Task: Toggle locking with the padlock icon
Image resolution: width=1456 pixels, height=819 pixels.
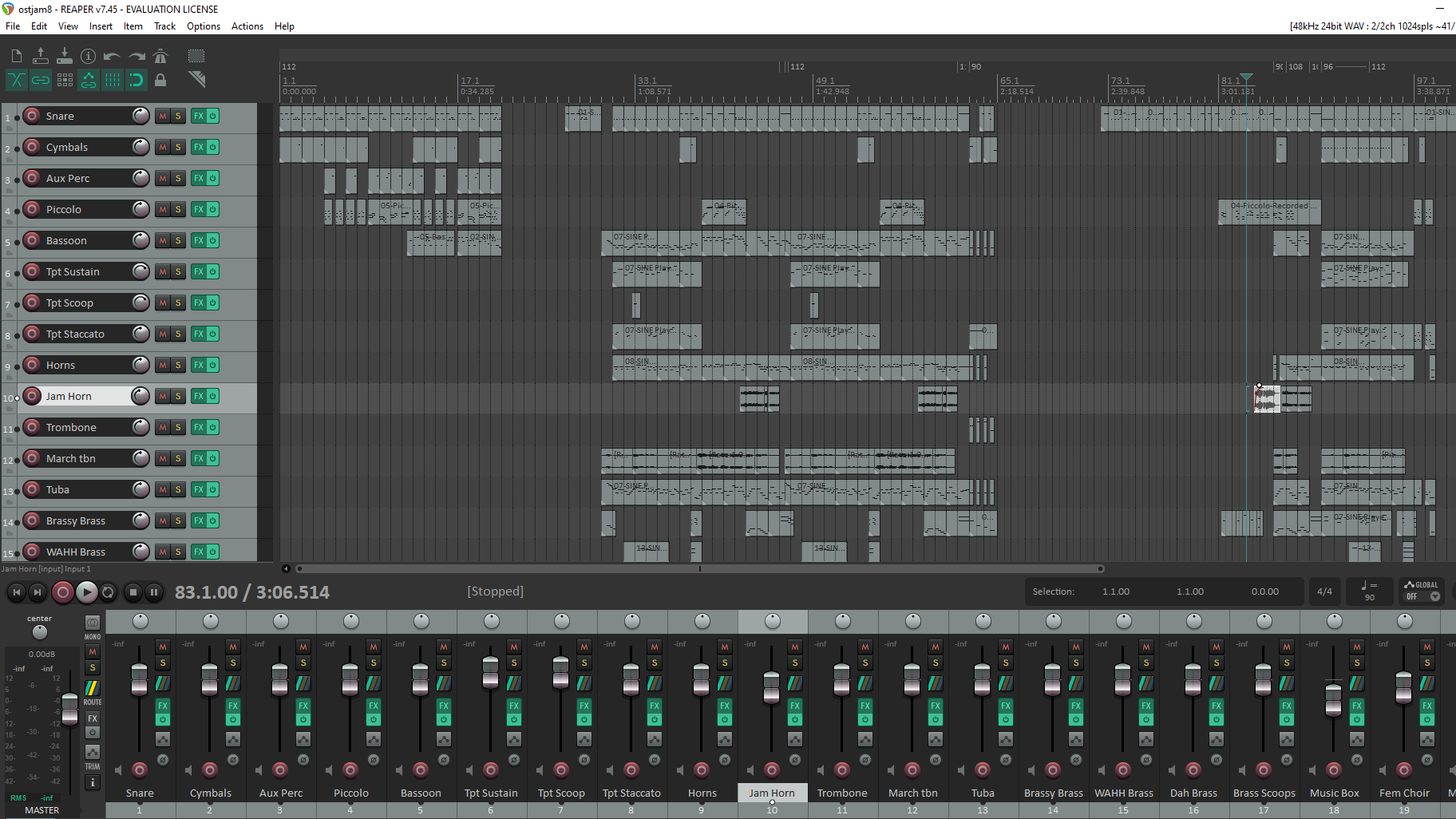Action: click(160, 80)
